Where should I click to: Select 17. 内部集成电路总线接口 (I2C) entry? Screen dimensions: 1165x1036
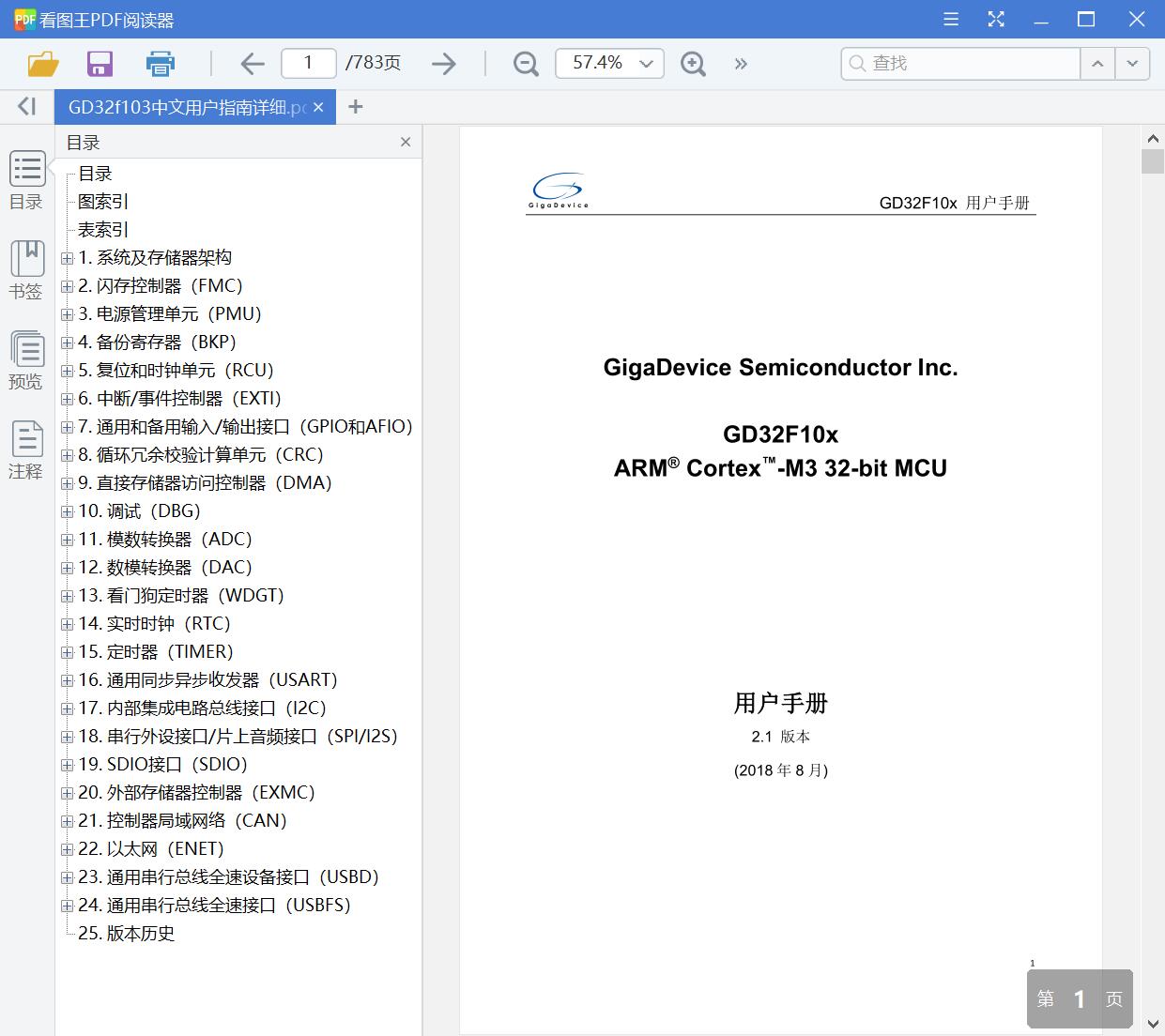tap(203, 708)
